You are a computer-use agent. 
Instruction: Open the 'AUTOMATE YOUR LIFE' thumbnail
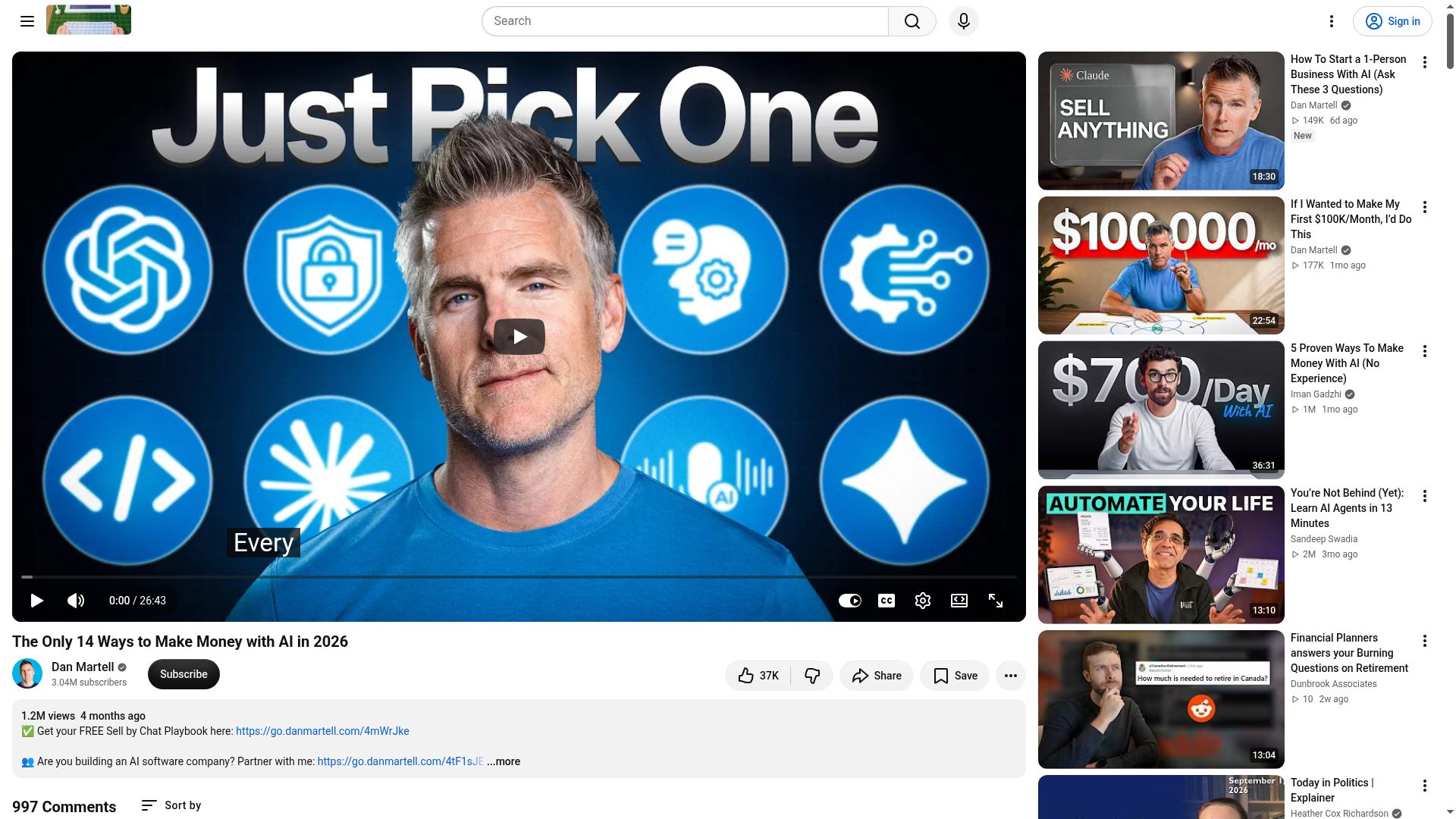click(x=1161, y=554)
